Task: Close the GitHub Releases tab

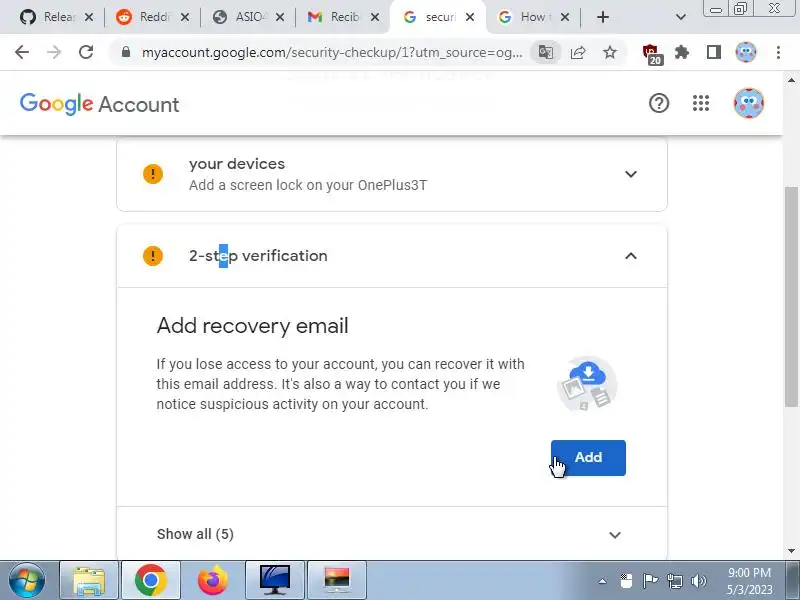Action: (89, 17)
